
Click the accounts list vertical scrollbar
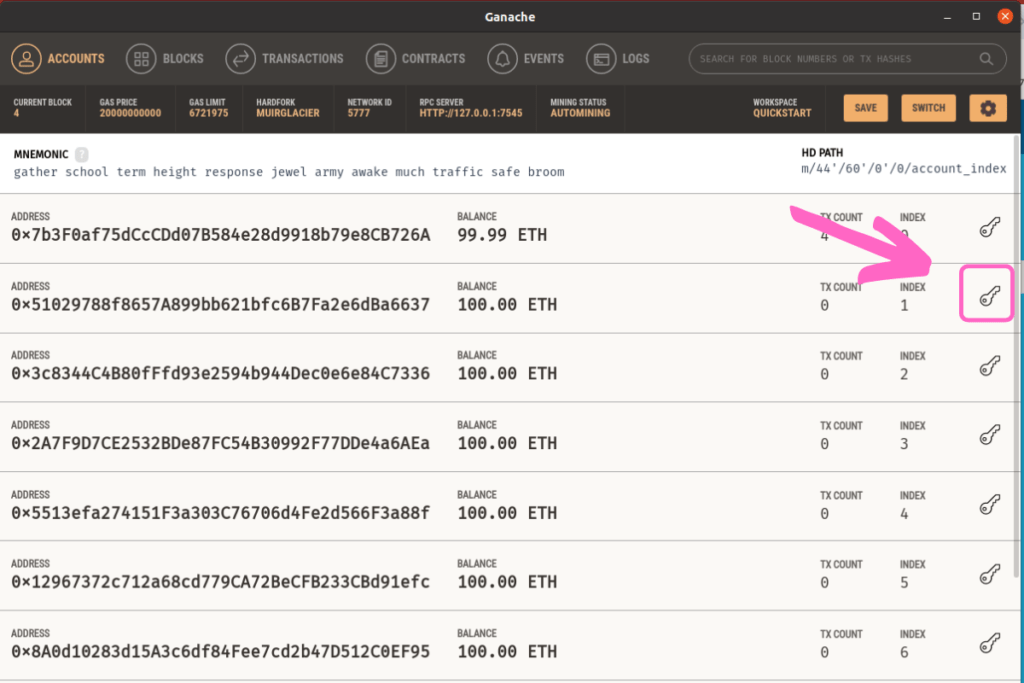[1016, 356]
